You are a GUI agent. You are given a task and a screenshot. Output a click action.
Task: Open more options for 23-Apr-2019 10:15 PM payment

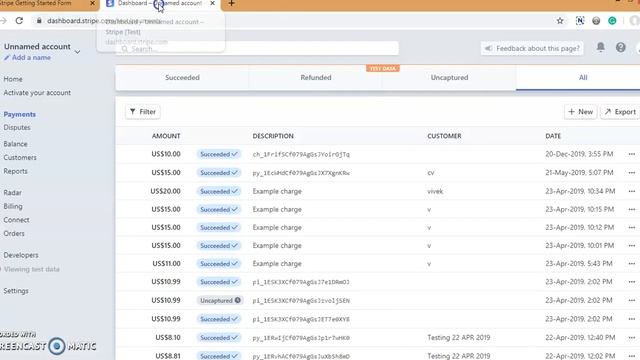point(631,209)
